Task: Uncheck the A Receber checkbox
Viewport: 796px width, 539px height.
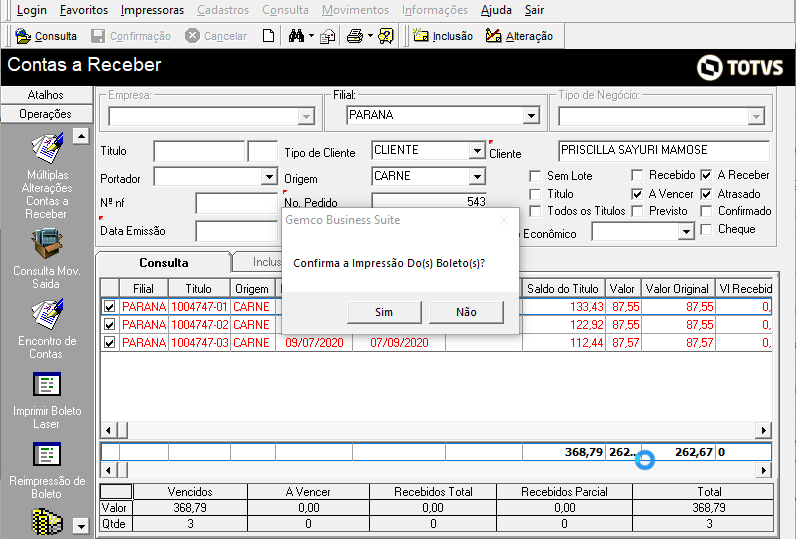Action: 706,176
